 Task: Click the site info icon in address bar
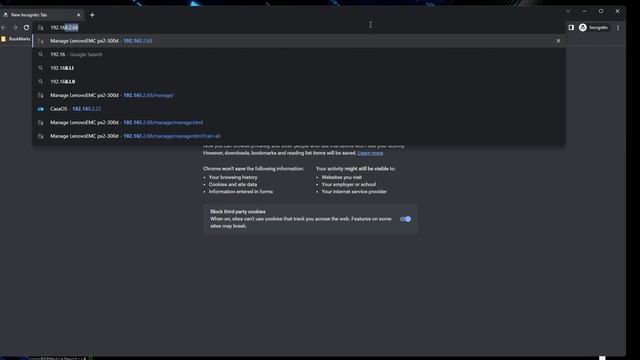(x=41, y=27)
